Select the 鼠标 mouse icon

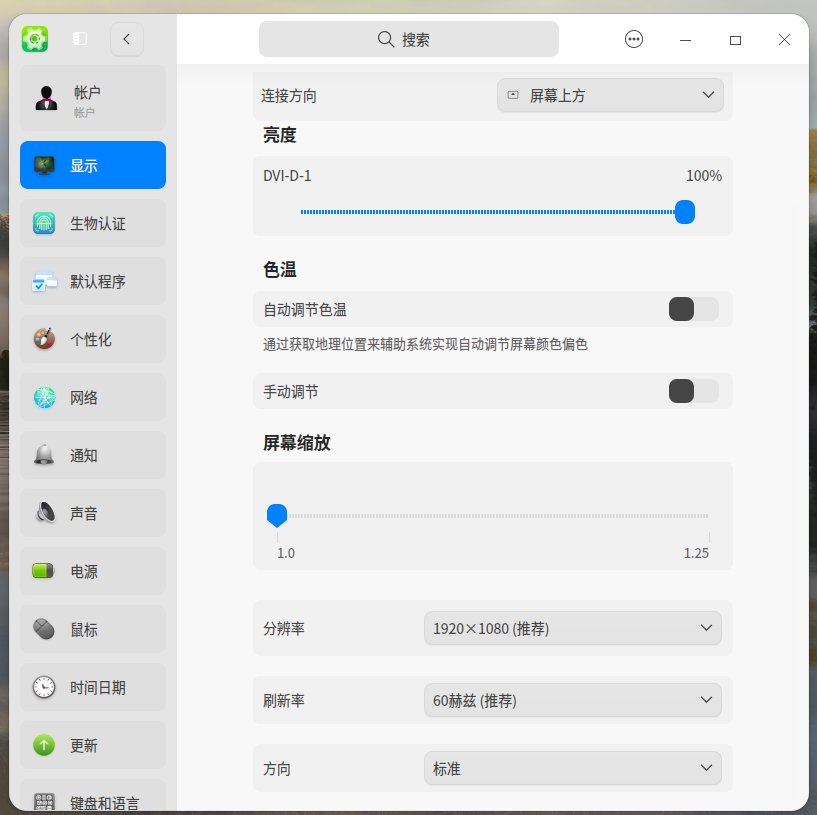(x=44, y=629)
